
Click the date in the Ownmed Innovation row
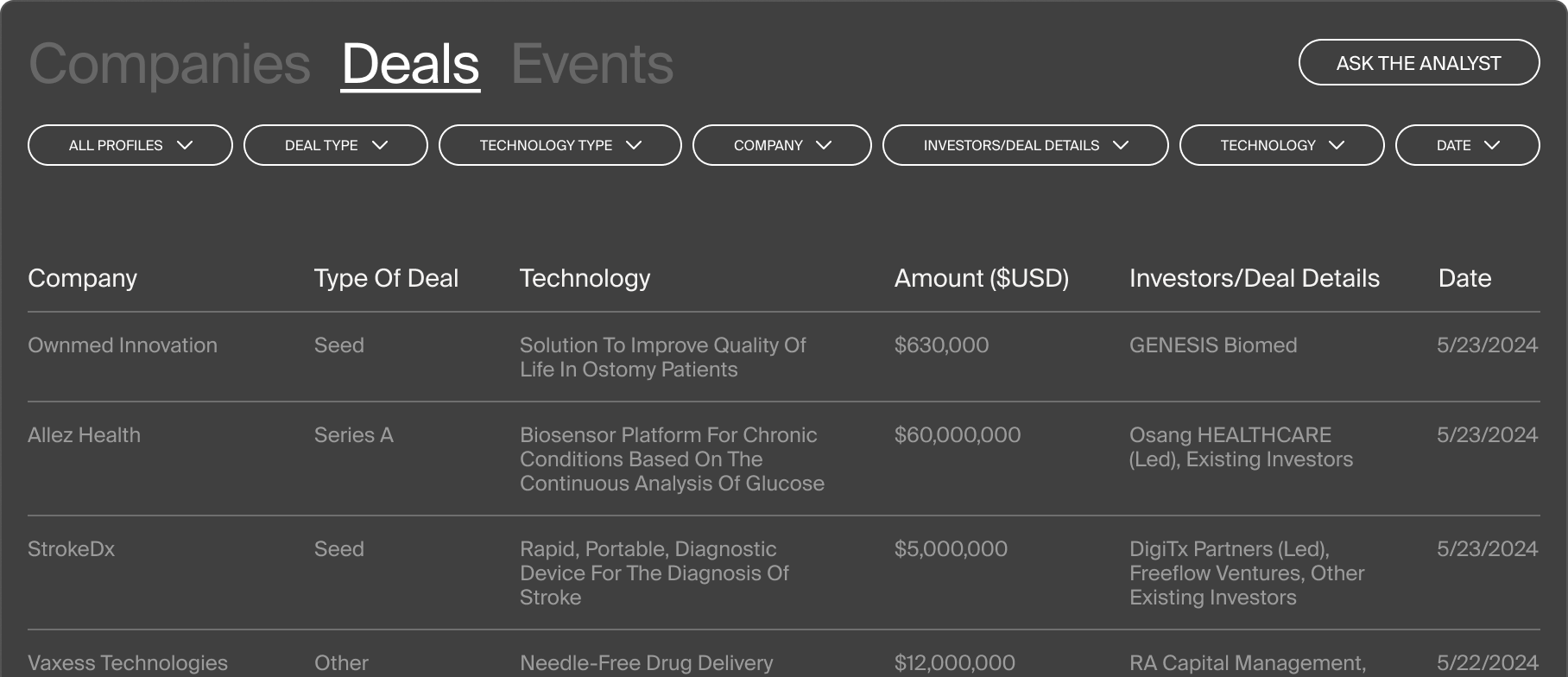(x=1487, y=345)
